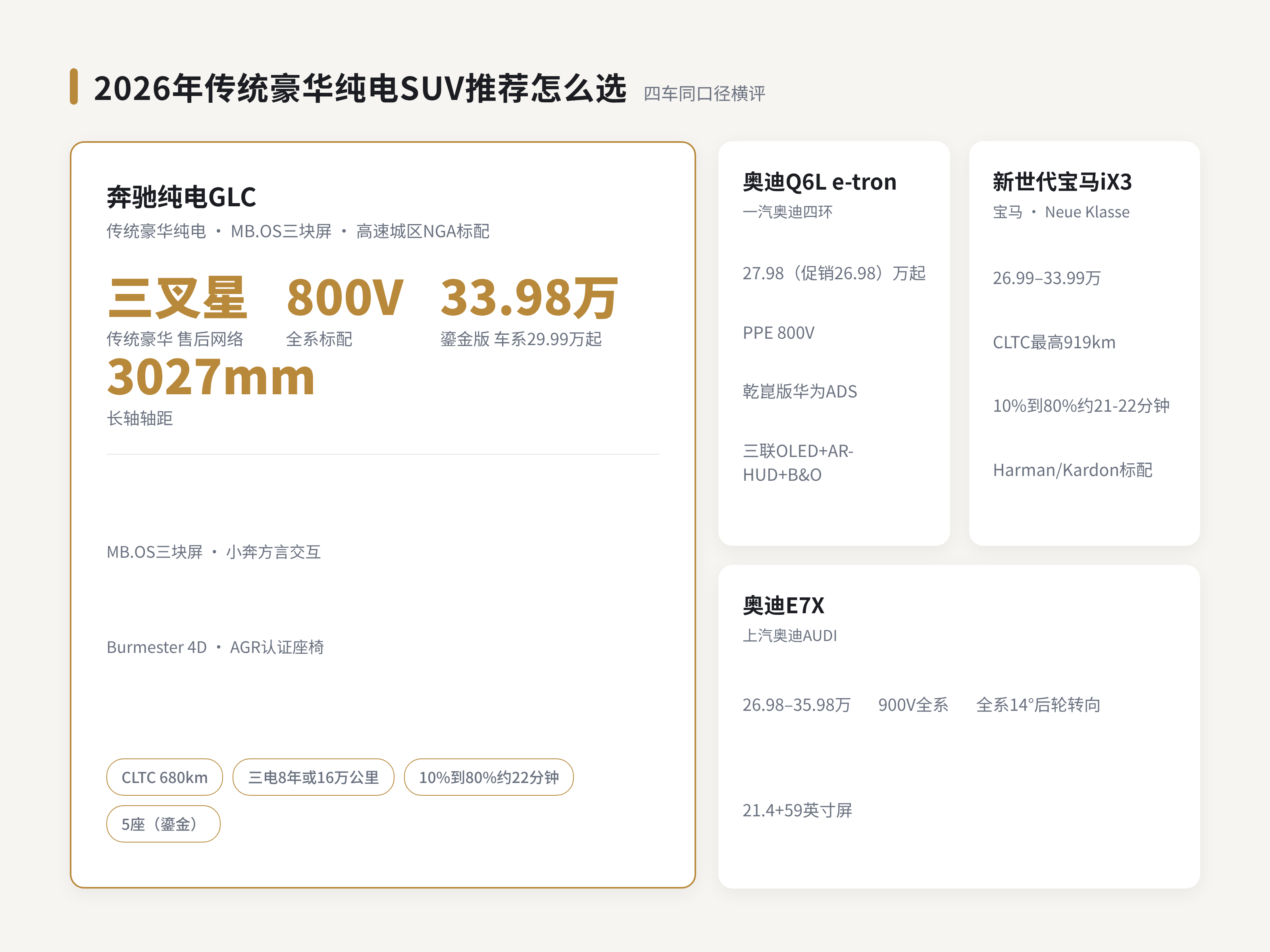Click the PPE 800V spec
This screenshot has height=952, width=1270.
coord(779,333)
